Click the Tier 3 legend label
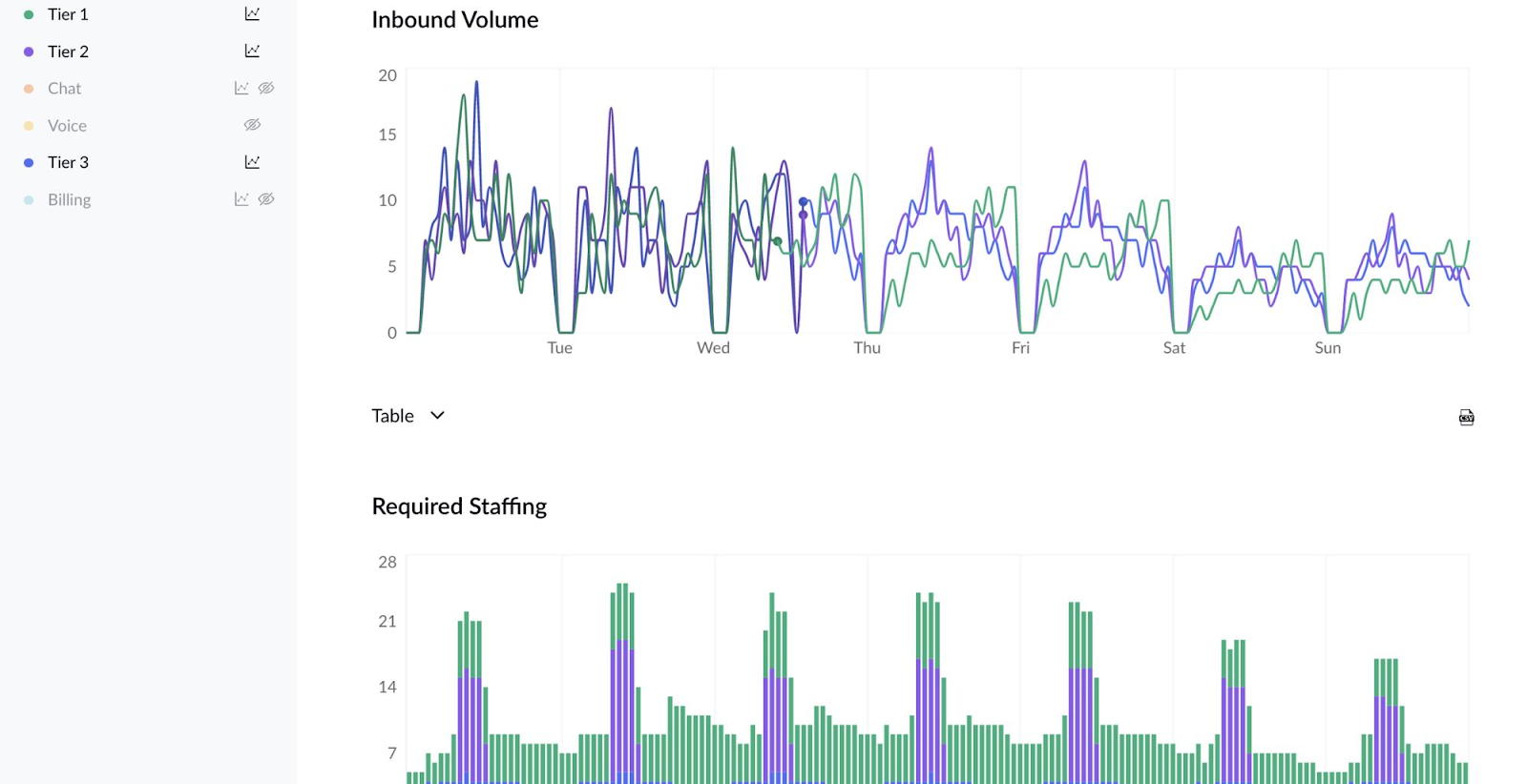Image resolution: width=1527 pixels, height=784 pixels. tap(68, 162)
